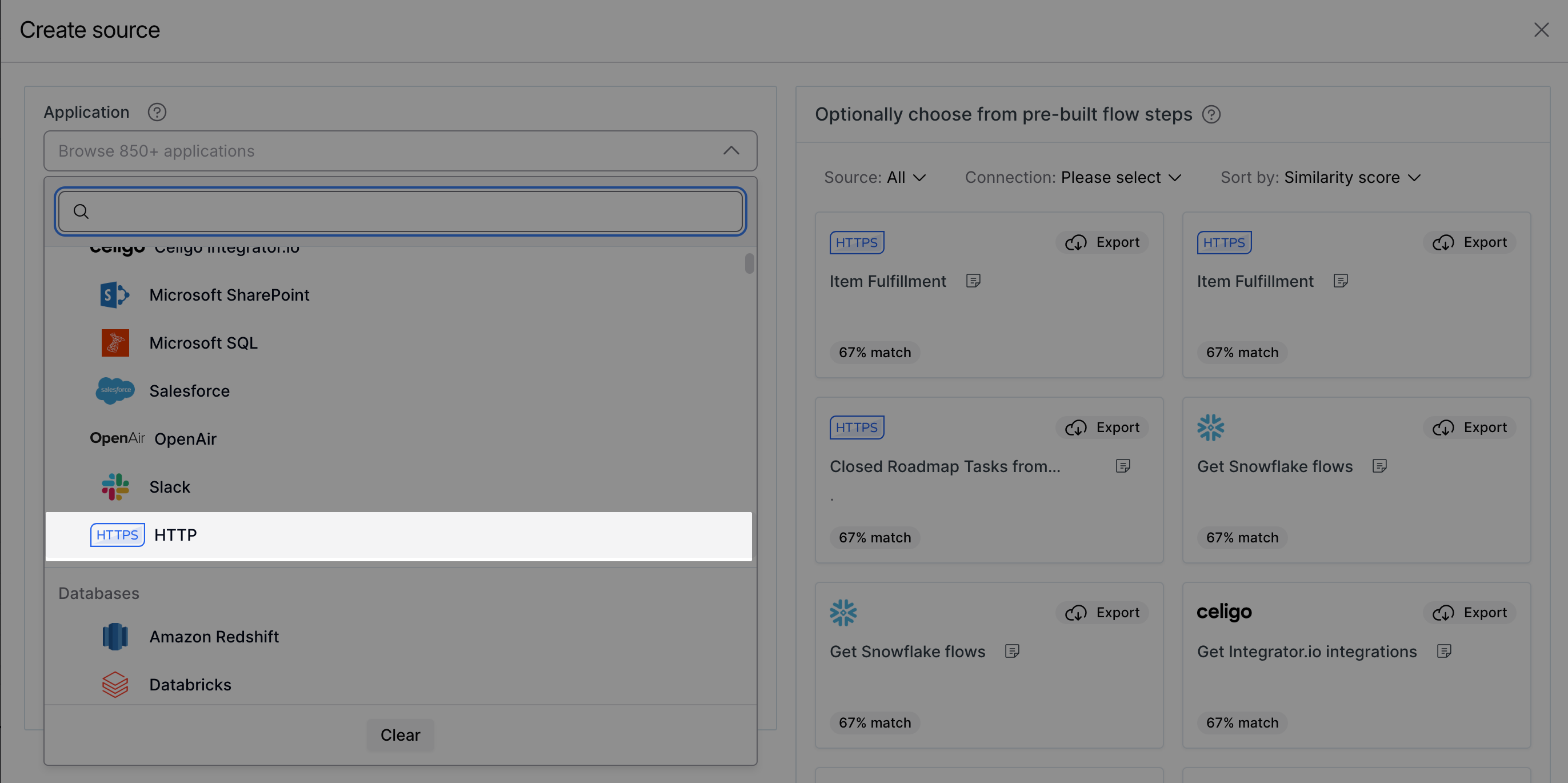Click the Databricks icon

[x=115, y=684]
